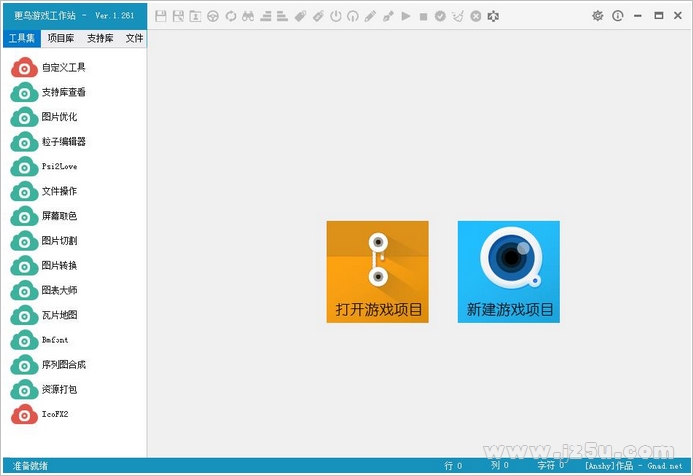Minimize the workstation window

point(637,16)
